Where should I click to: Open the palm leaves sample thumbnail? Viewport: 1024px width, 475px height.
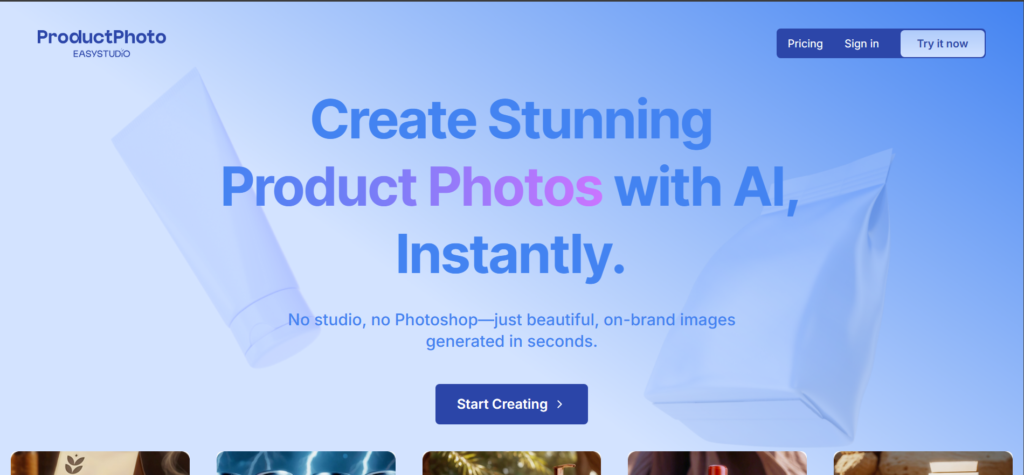click(511, 463)
